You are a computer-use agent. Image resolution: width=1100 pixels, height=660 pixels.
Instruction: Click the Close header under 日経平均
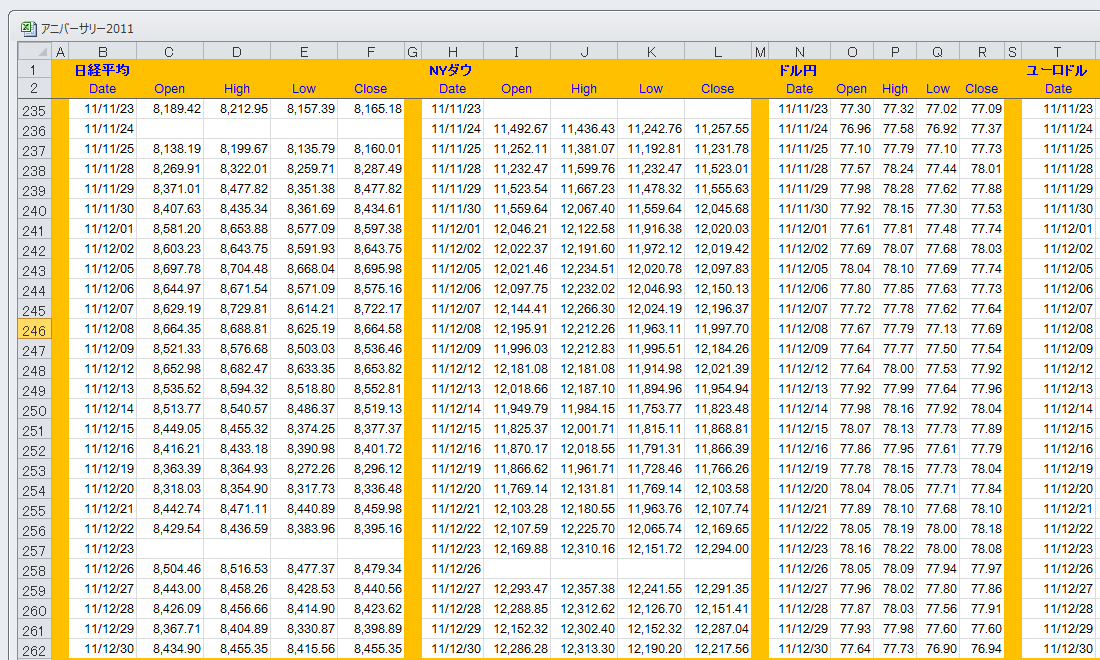[370, 89]
